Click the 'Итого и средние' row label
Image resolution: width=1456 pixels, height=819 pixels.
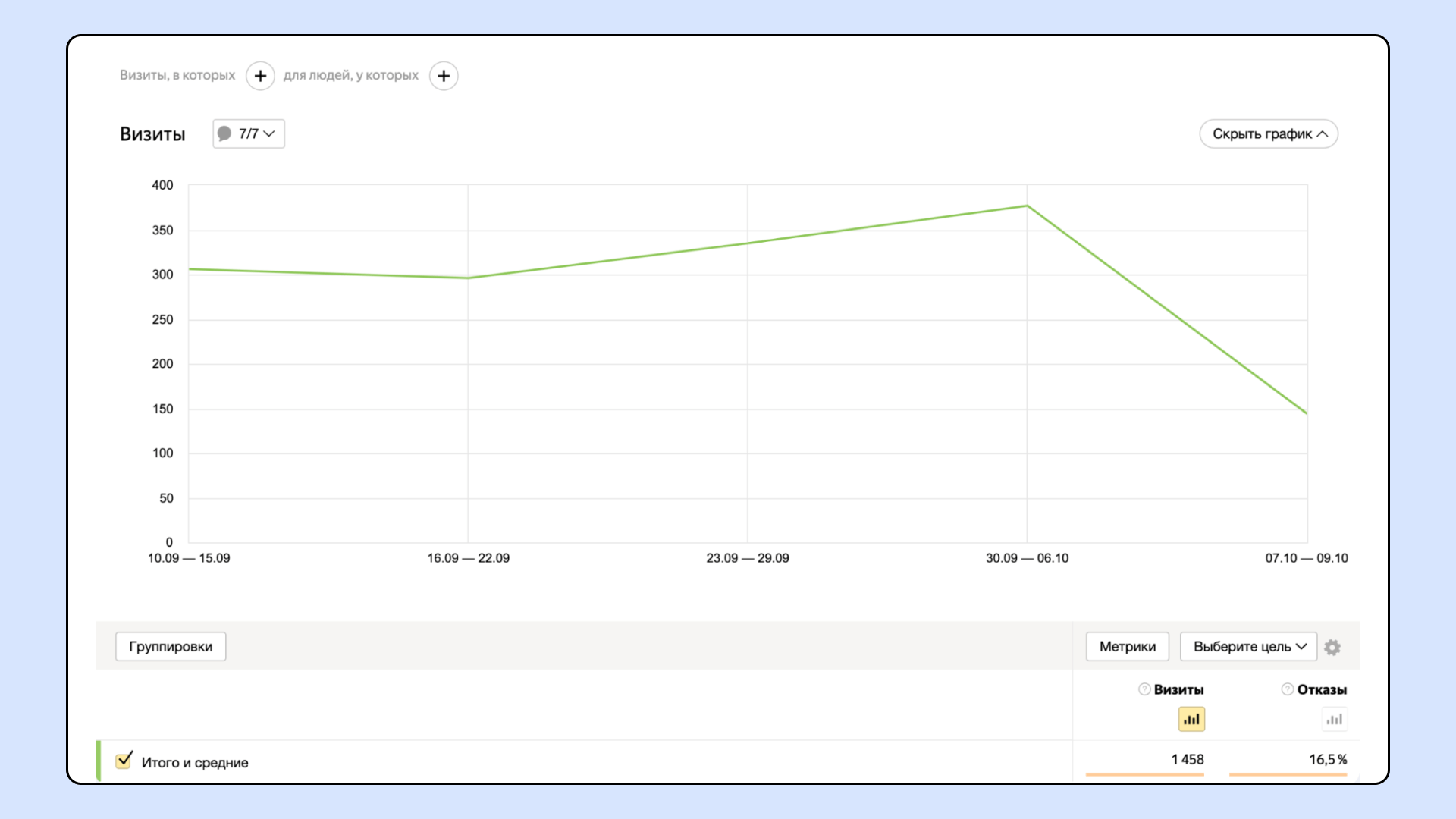click(x=195, y=763)
